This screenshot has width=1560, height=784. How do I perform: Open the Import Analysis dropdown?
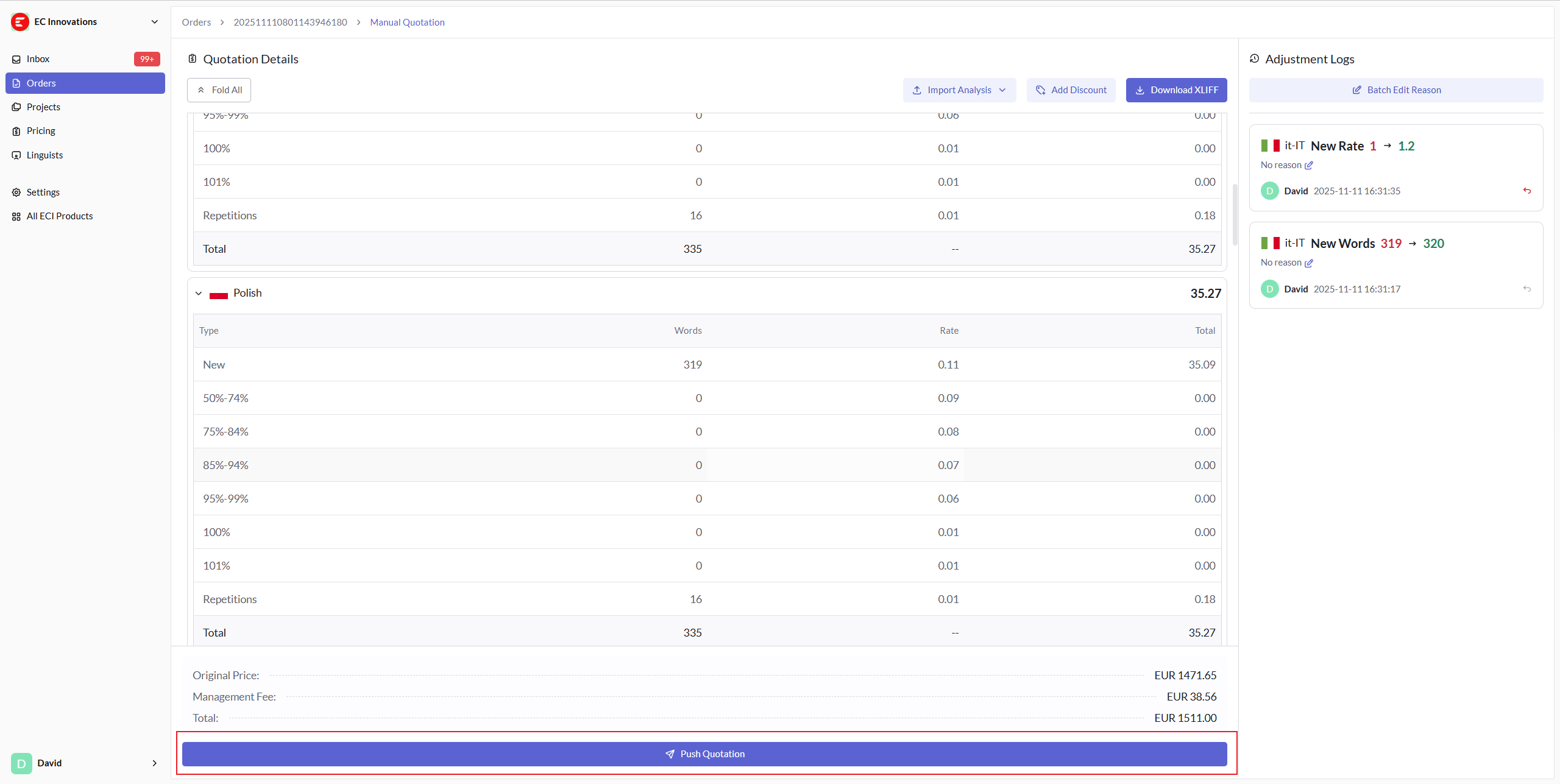coord(959,90)
